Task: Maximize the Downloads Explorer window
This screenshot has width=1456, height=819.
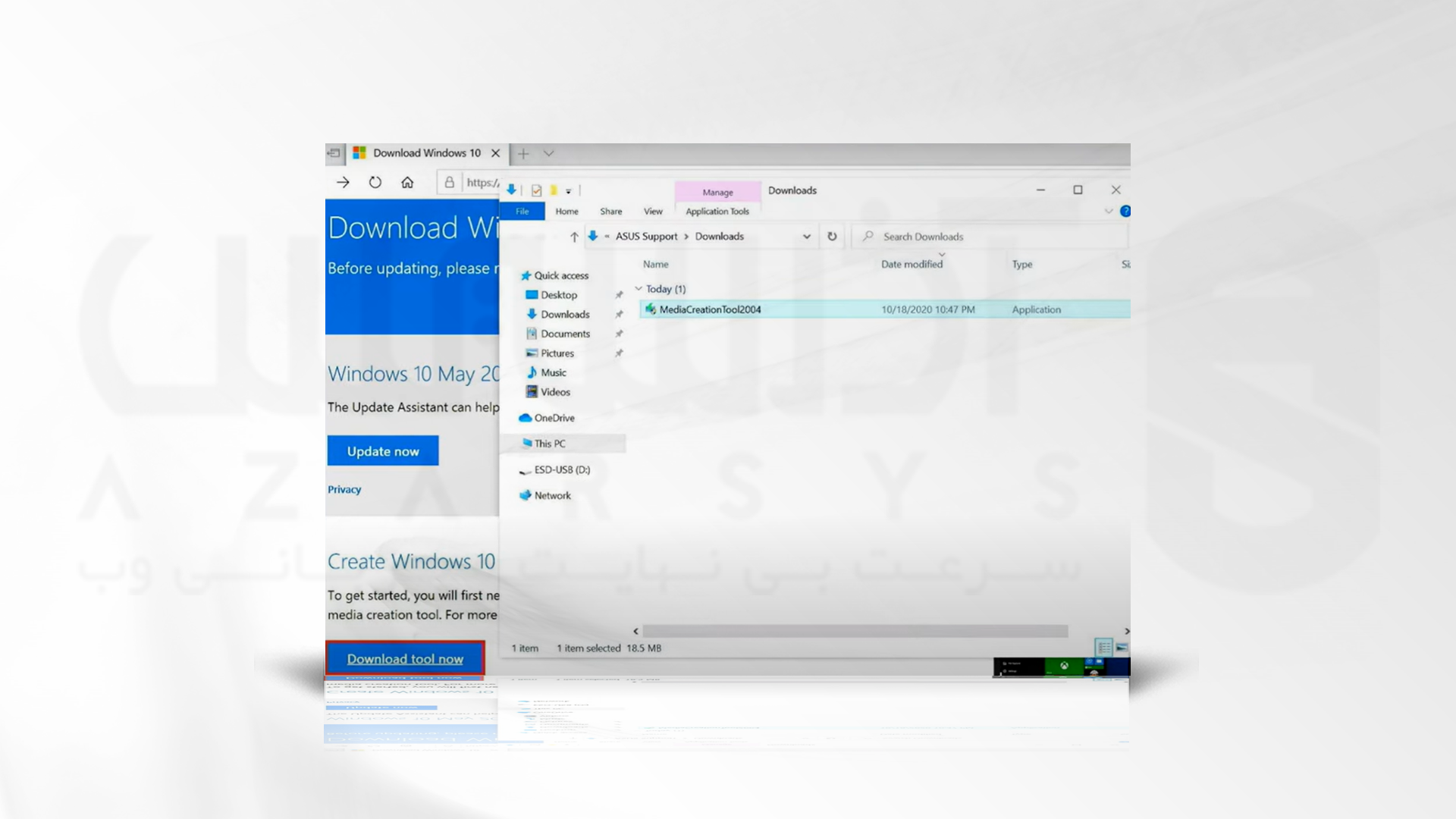Action: (x=1078, y=190)
